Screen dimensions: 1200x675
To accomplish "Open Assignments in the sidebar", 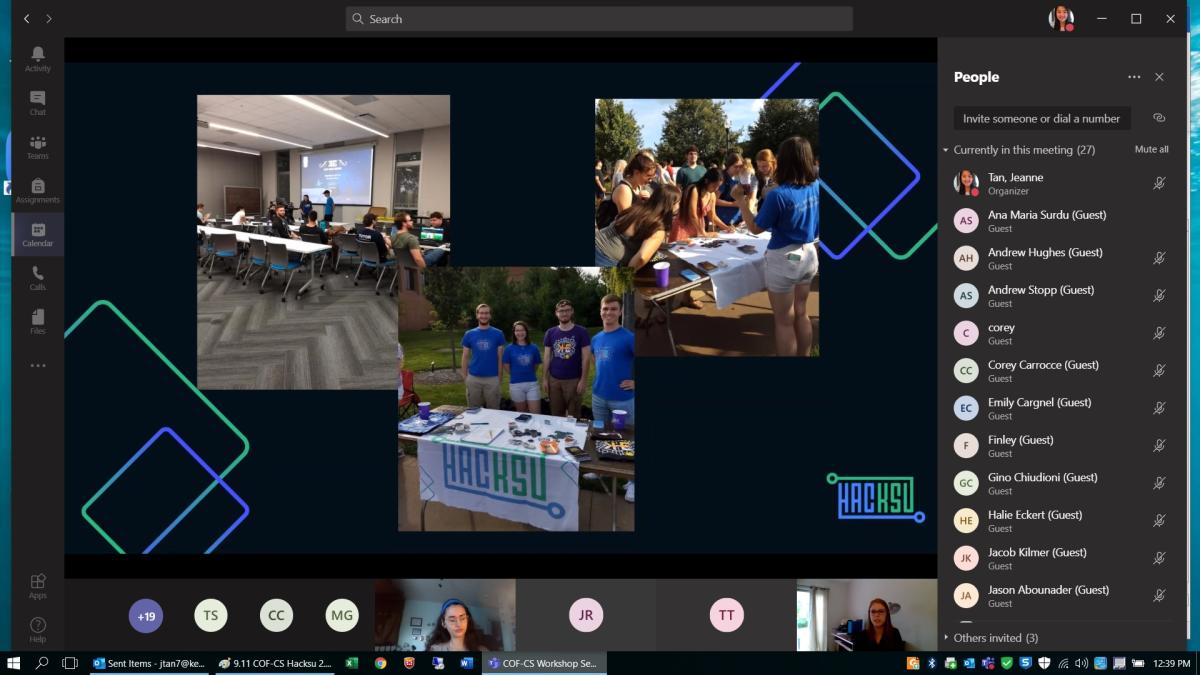I will pos(37,191).
